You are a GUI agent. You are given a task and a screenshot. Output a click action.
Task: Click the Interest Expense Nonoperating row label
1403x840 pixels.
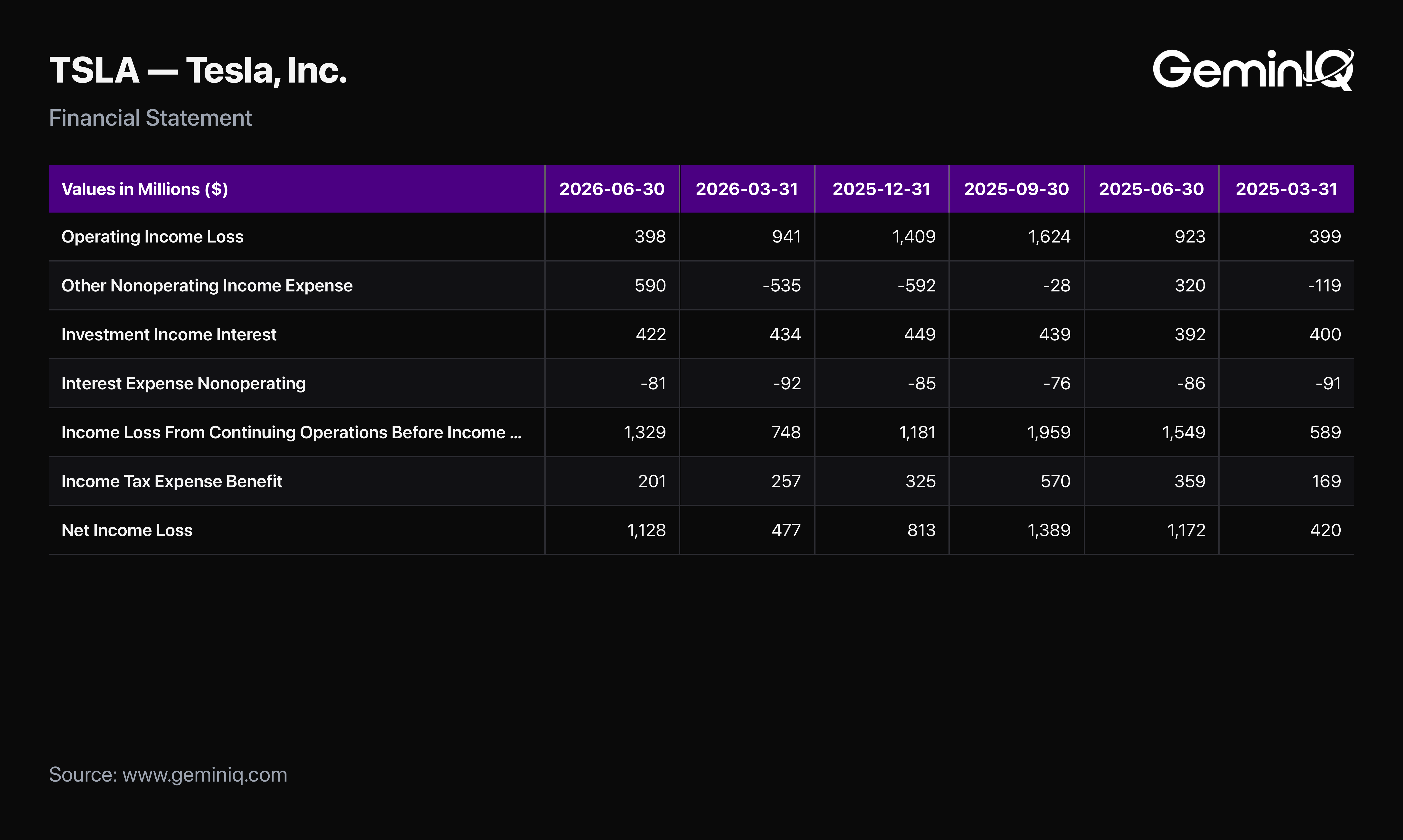click(x=183, y=383)
